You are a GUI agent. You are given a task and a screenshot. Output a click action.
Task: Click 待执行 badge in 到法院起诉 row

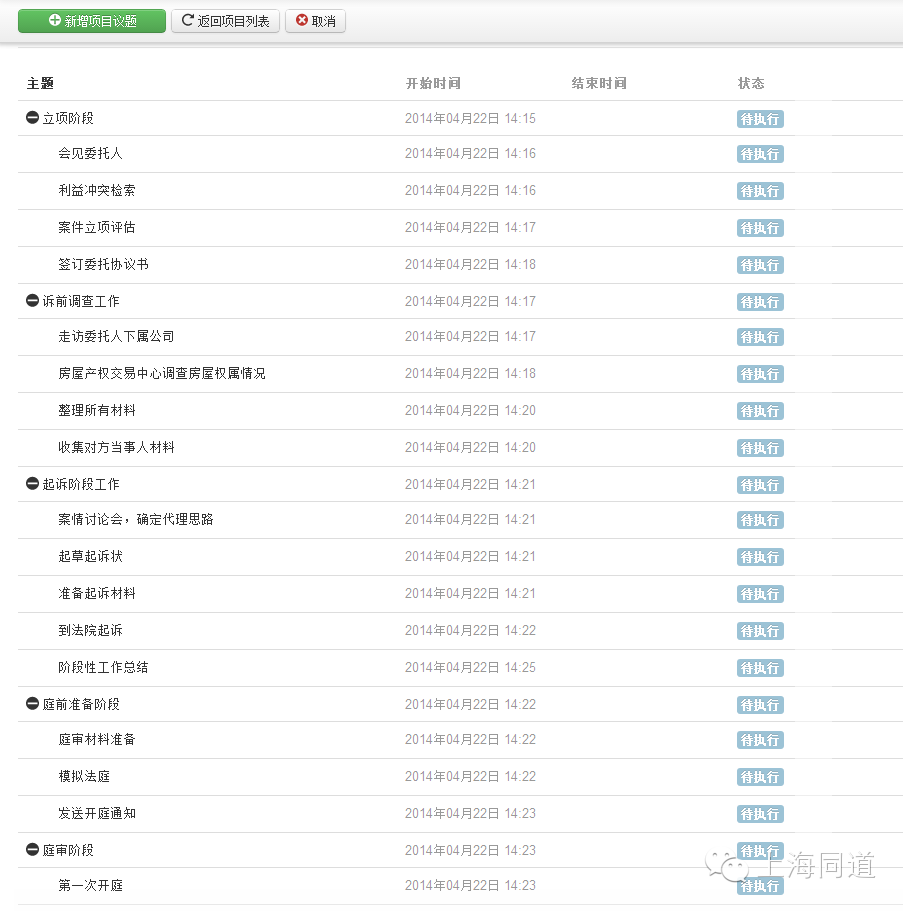pyautogui.click(x=760, y=631)
